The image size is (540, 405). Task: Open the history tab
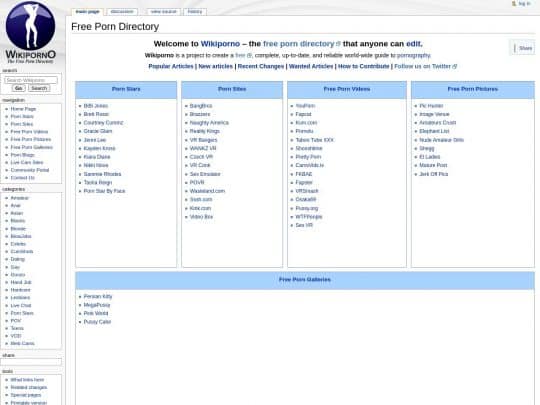pyautogui.click(x=195, y=12)
